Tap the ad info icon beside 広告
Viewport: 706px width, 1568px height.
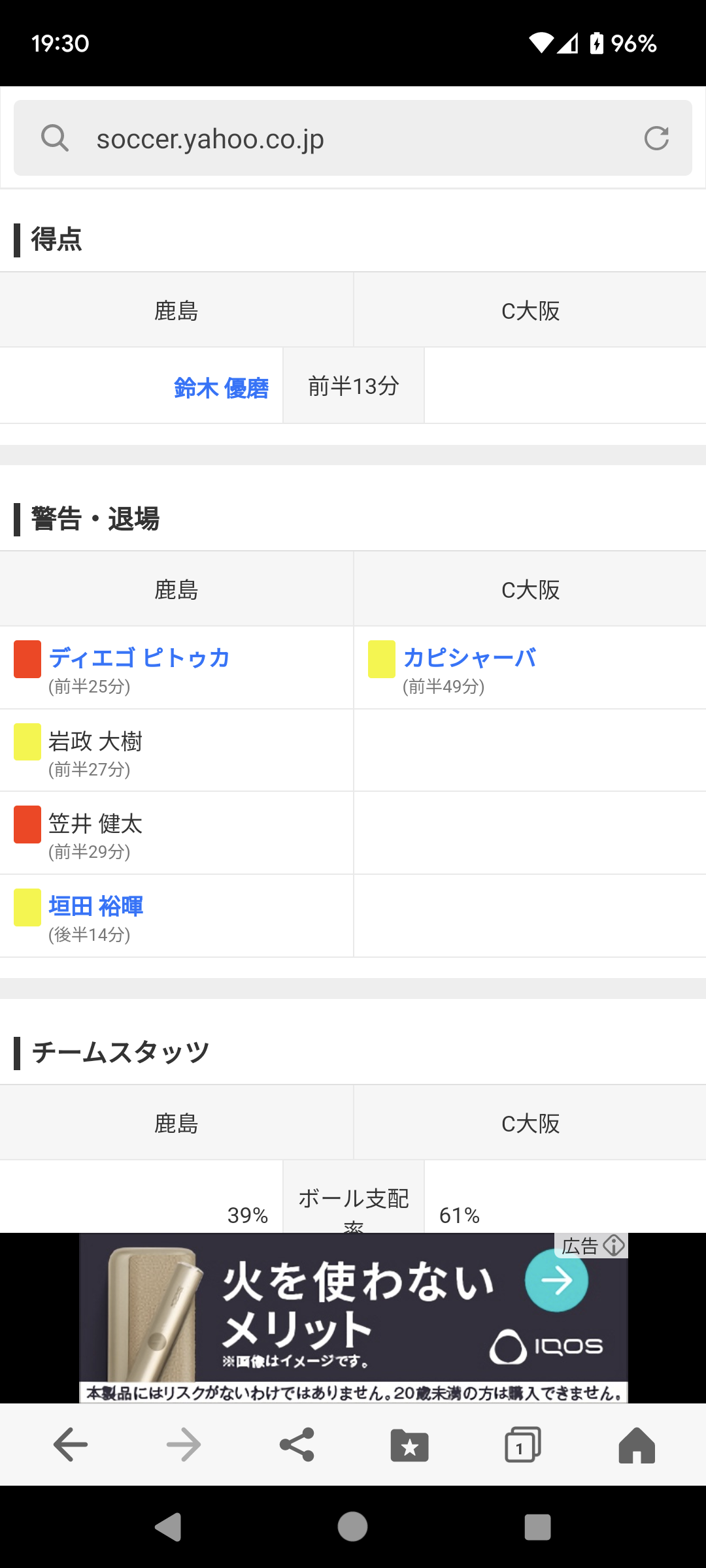point(614,1245)
